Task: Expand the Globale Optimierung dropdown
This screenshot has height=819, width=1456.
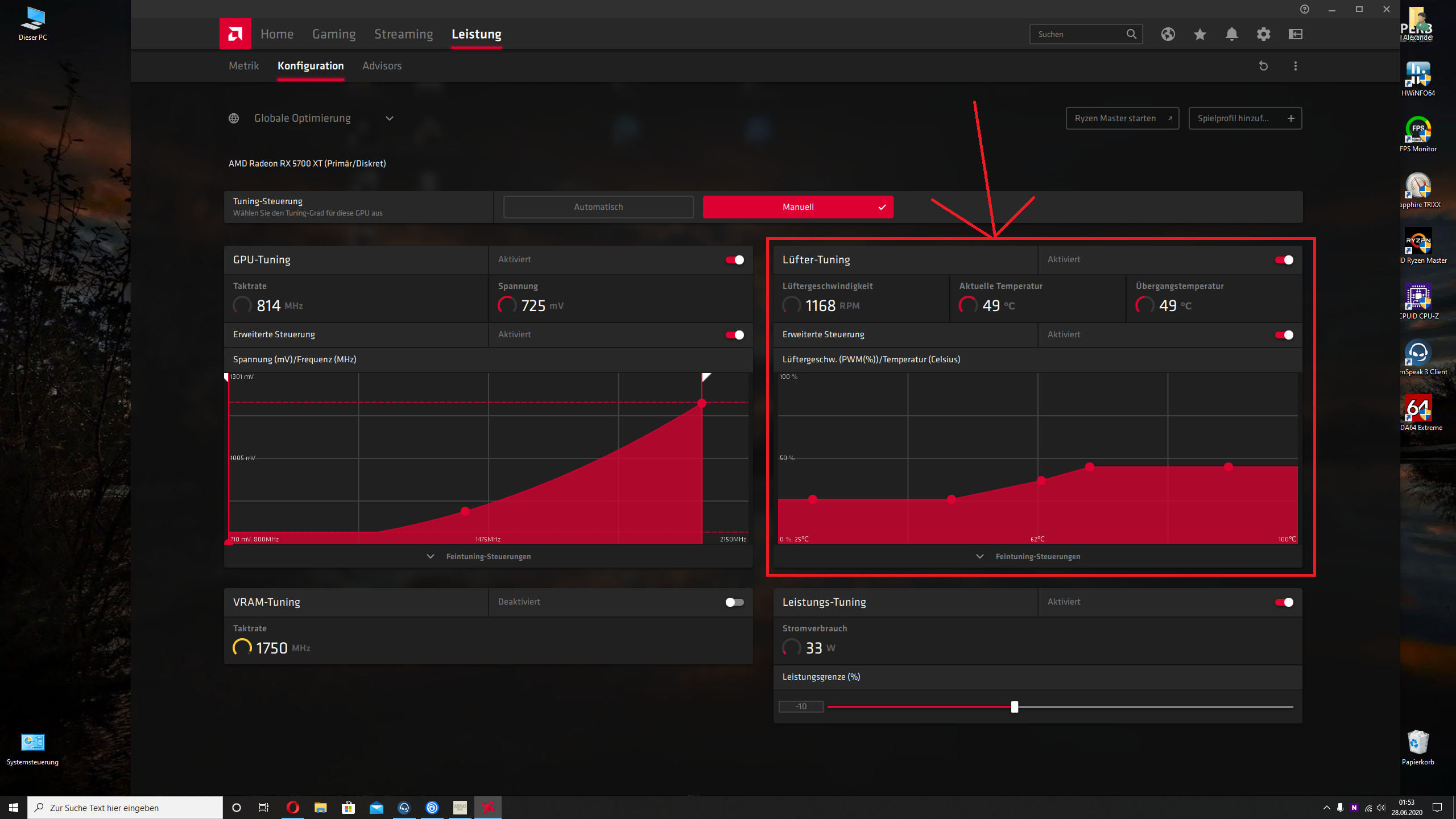Action: (x=390, y=118)
